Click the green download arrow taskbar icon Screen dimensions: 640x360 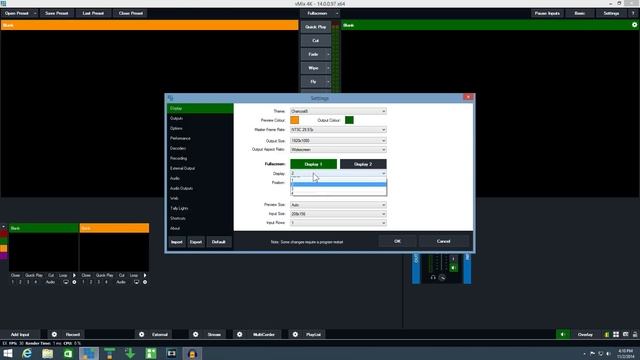130,353
